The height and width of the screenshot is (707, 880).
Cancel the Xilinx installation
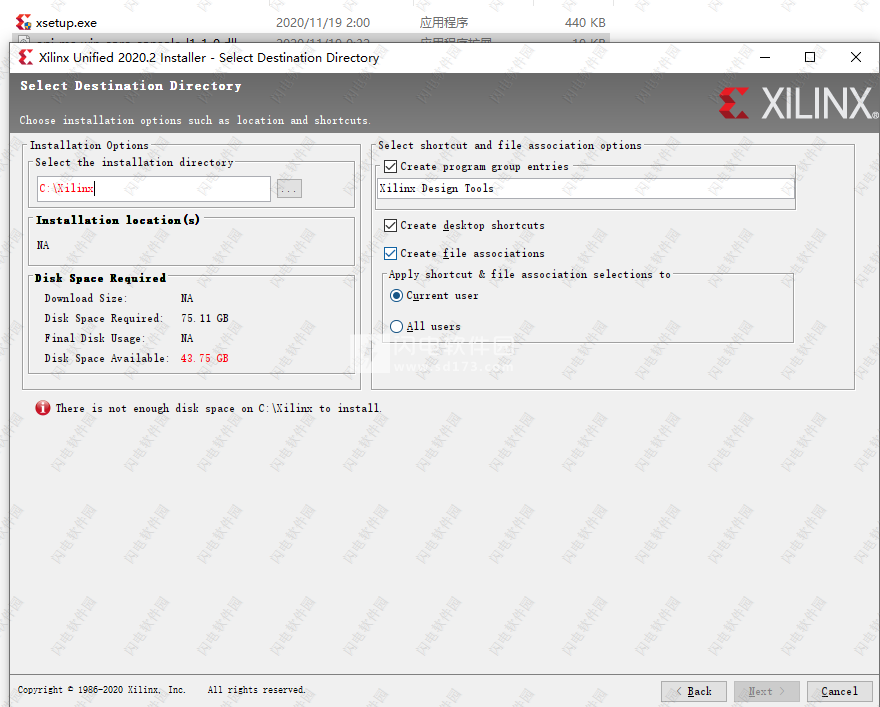(840, 691)
